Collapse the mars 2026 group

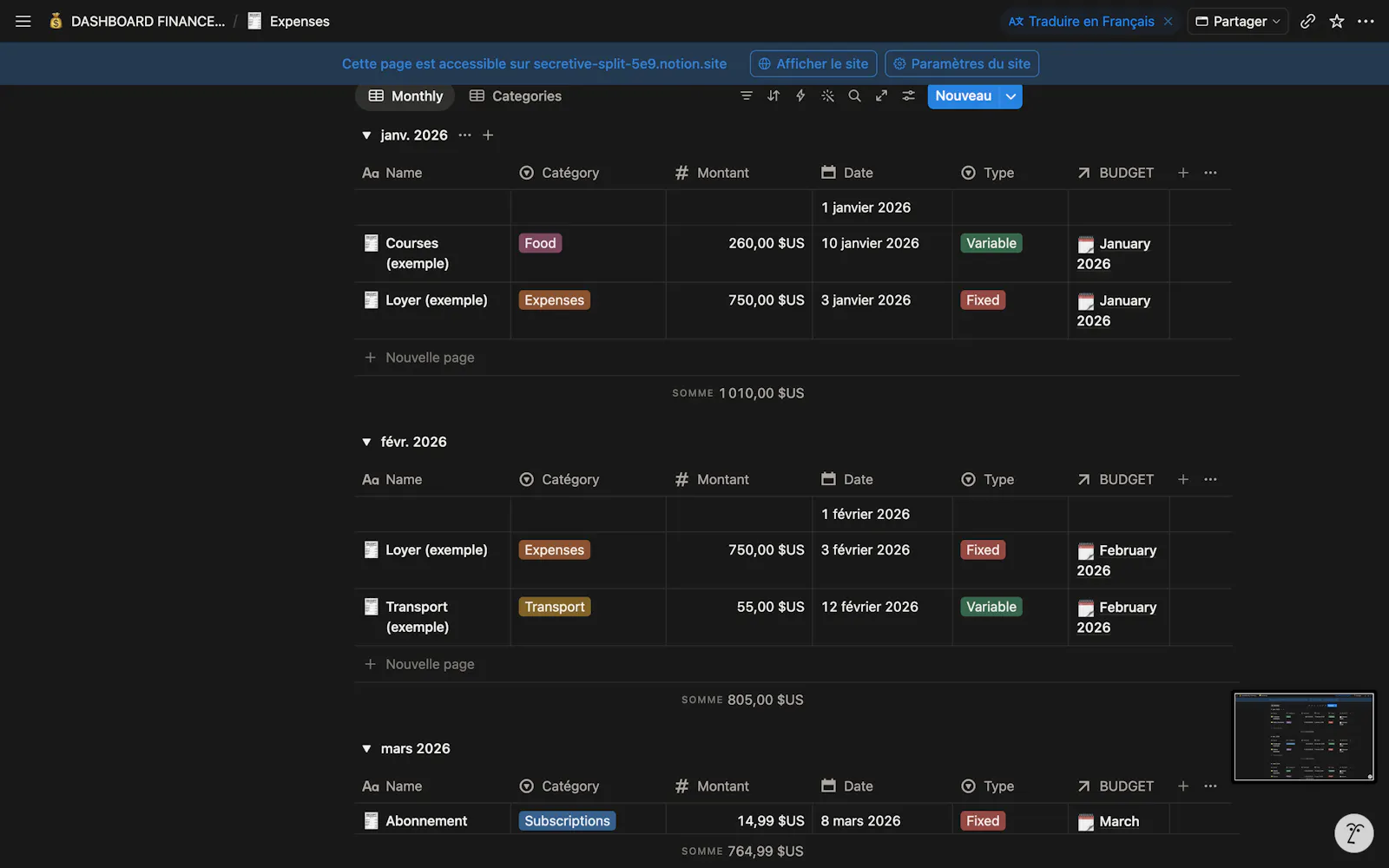(366, 748)
